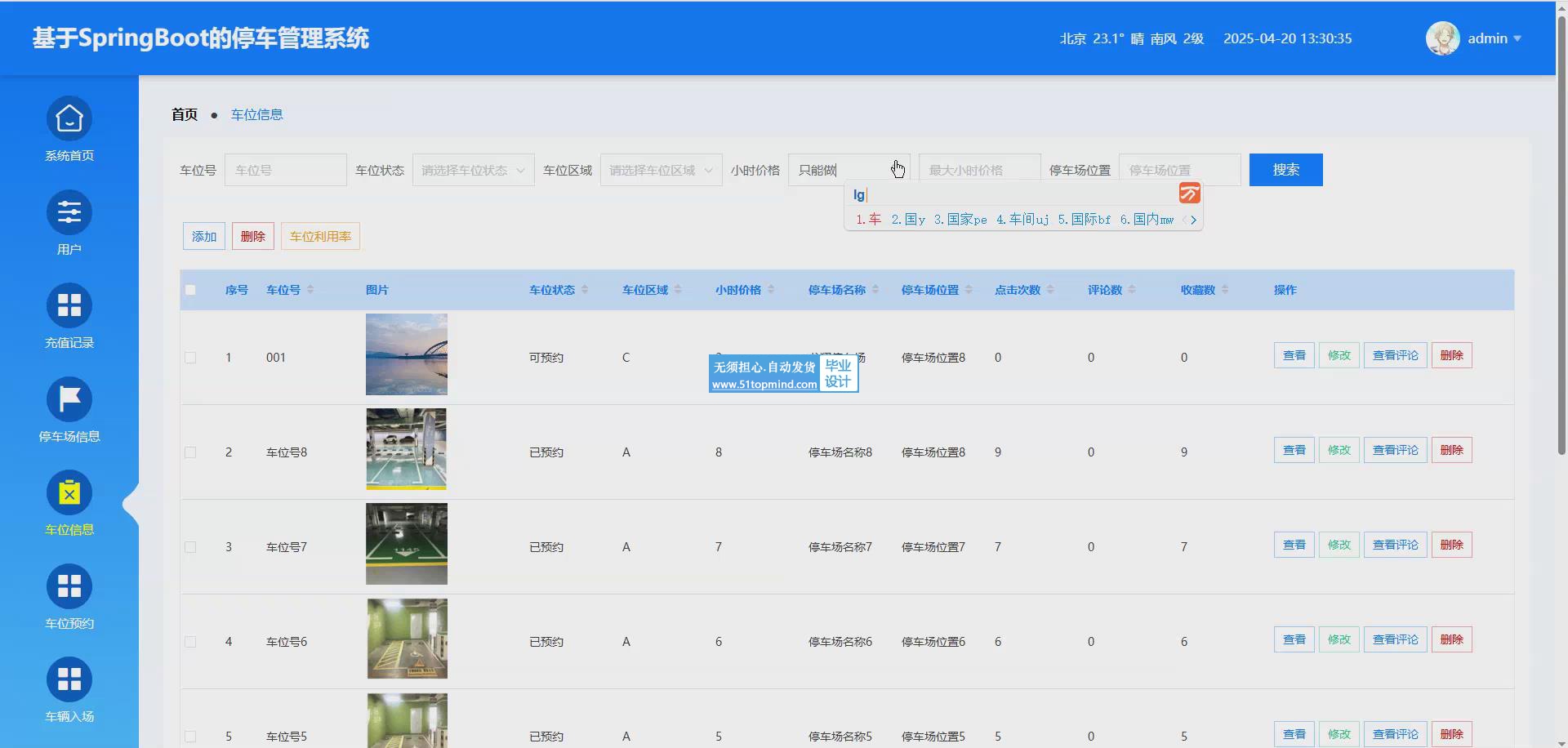Click 首页 in the breadcrumb

tap(185, 114)
